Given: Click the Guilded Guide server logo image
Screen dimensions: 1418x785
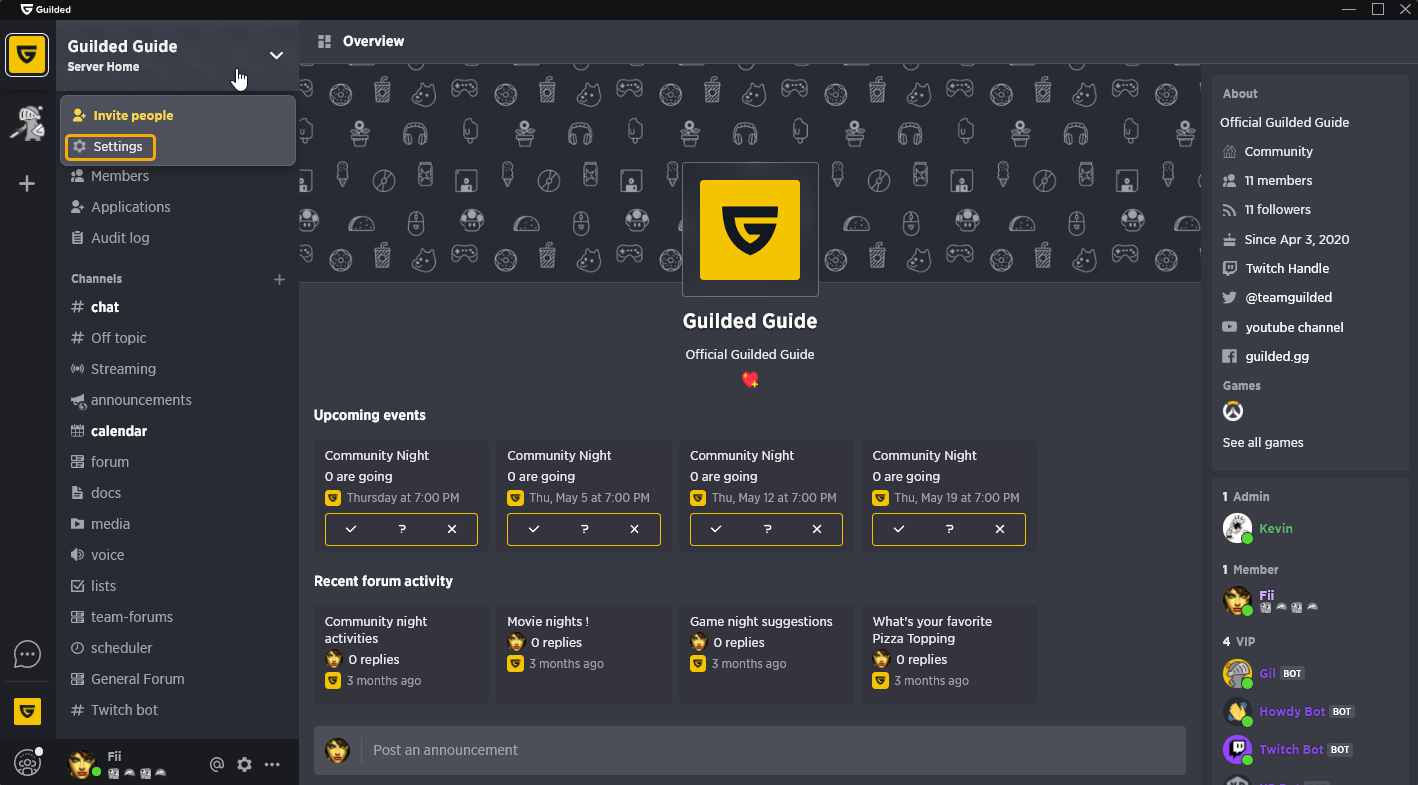Looking at the screenshot, I should [750, 229].
